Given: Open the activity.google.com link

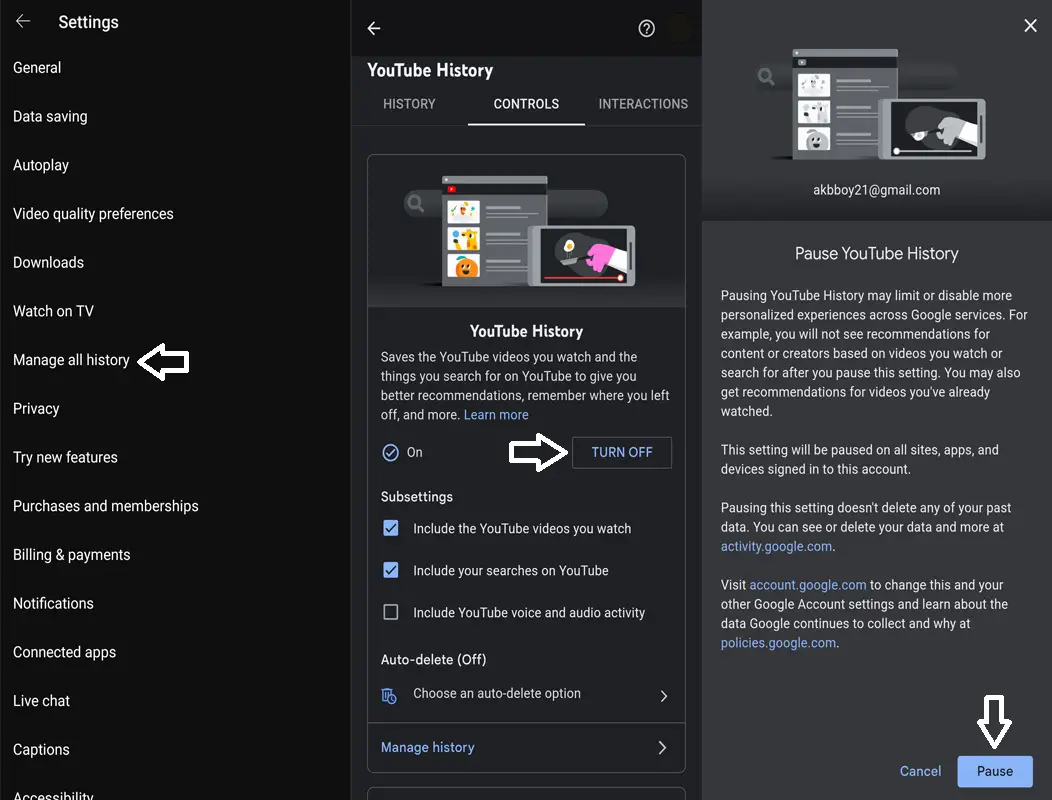Looking at the screenshot, I should tap(776, 546).
